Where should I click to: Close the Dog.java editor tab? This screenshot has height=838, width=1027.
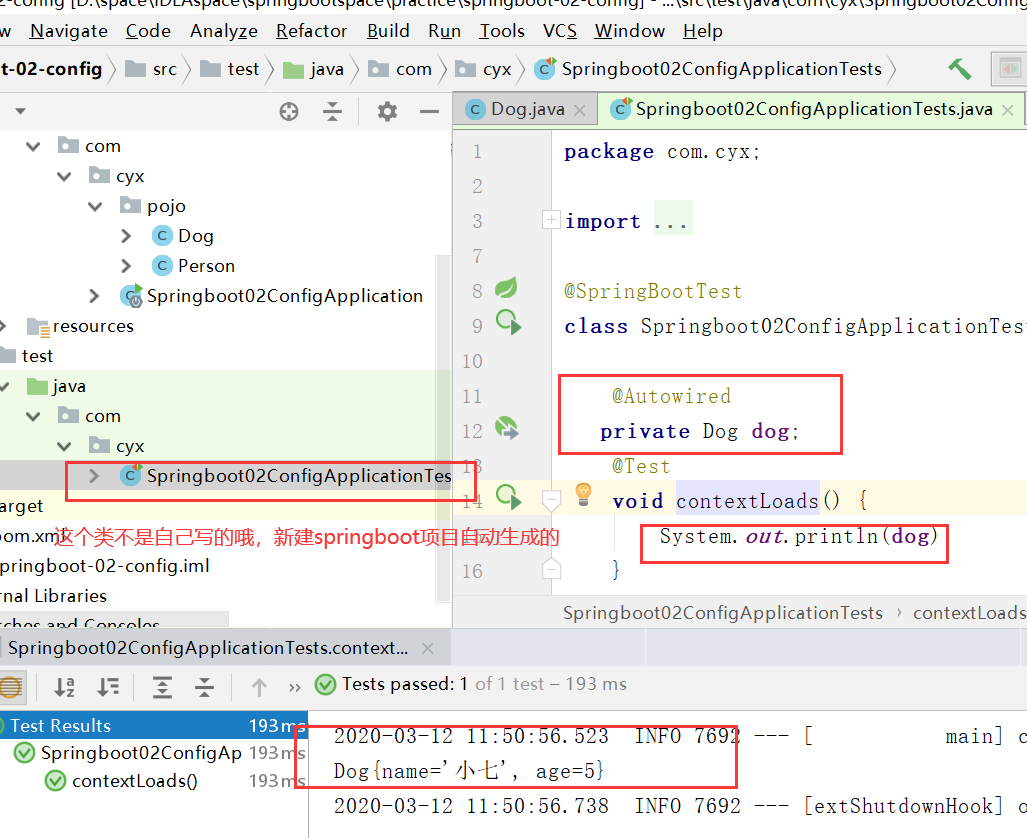coord(580,110)
